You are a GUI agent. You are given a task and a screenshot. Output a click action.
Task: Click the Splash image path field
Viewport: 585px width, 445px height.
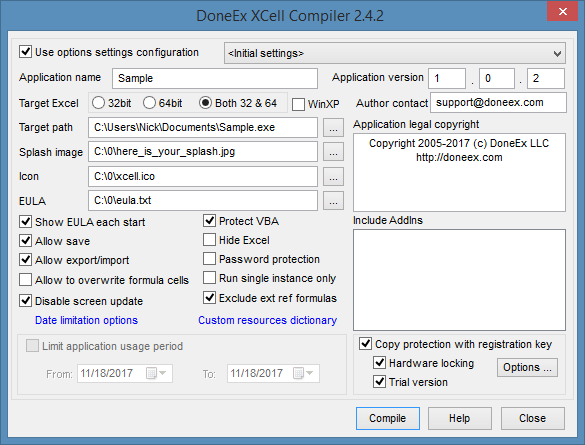tap(203, 151)
